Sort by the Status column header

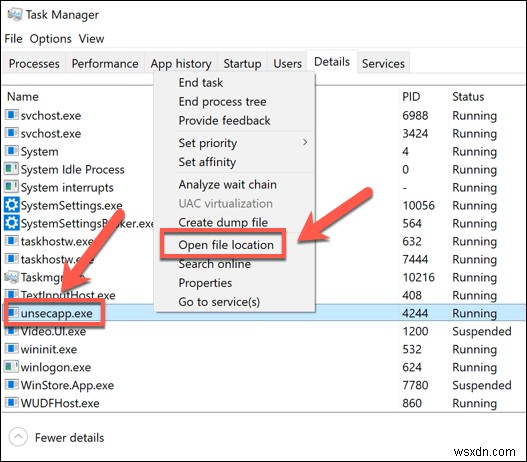tap(468, 96)
